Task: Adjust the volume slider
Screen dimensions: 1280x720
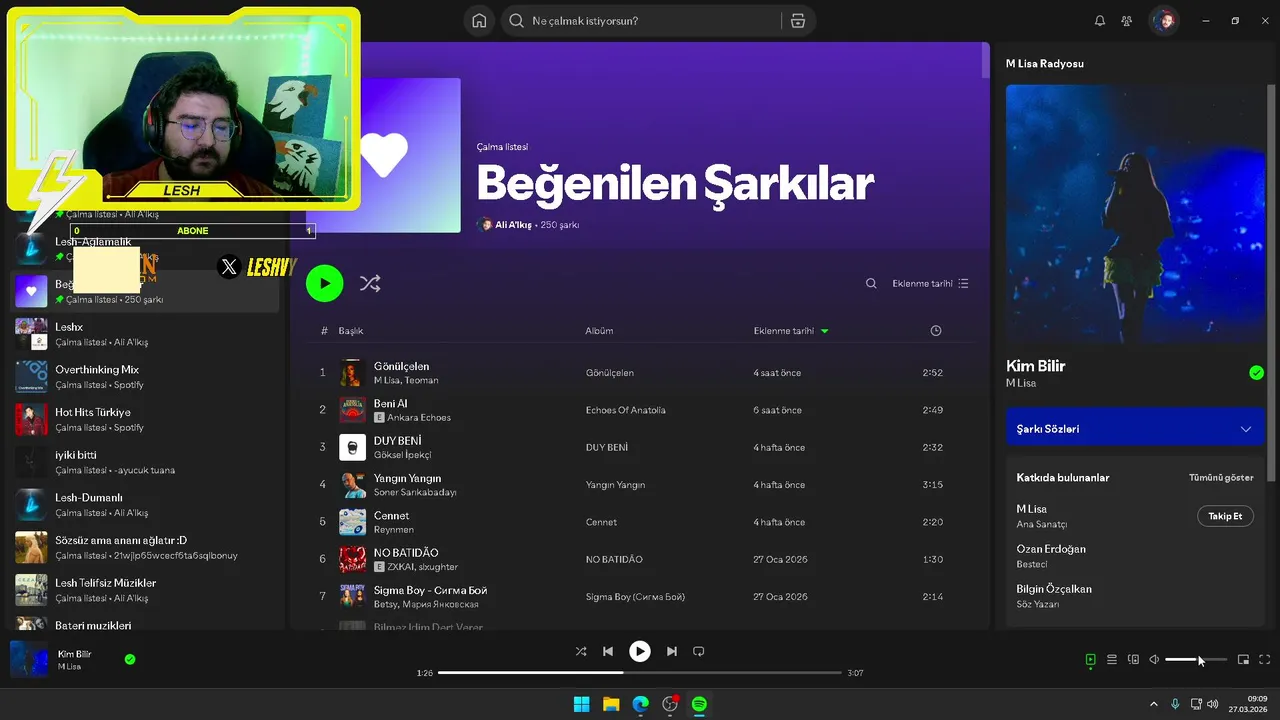Action: tap(1196, 660)
